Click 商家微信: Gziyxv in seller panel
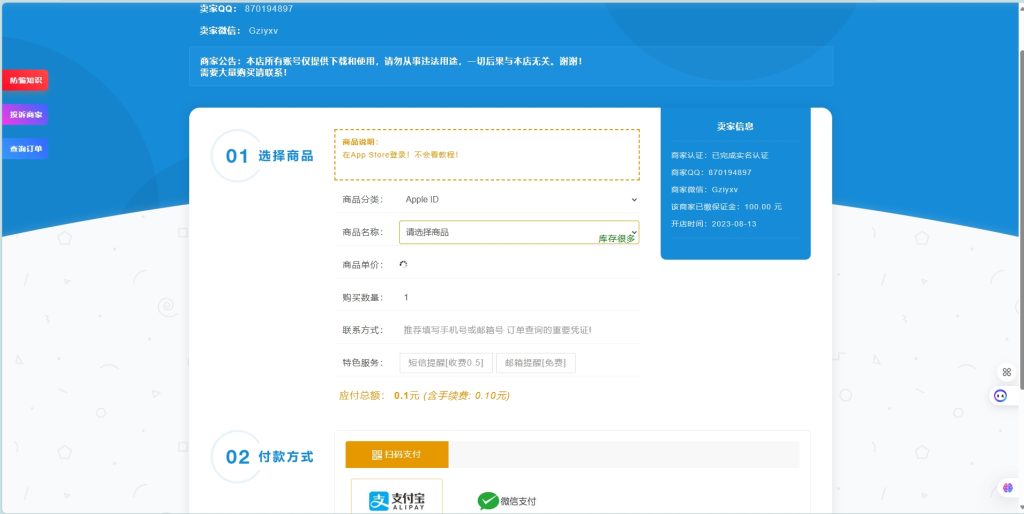This screenshot has height=514, width=1024. point(705,189)
